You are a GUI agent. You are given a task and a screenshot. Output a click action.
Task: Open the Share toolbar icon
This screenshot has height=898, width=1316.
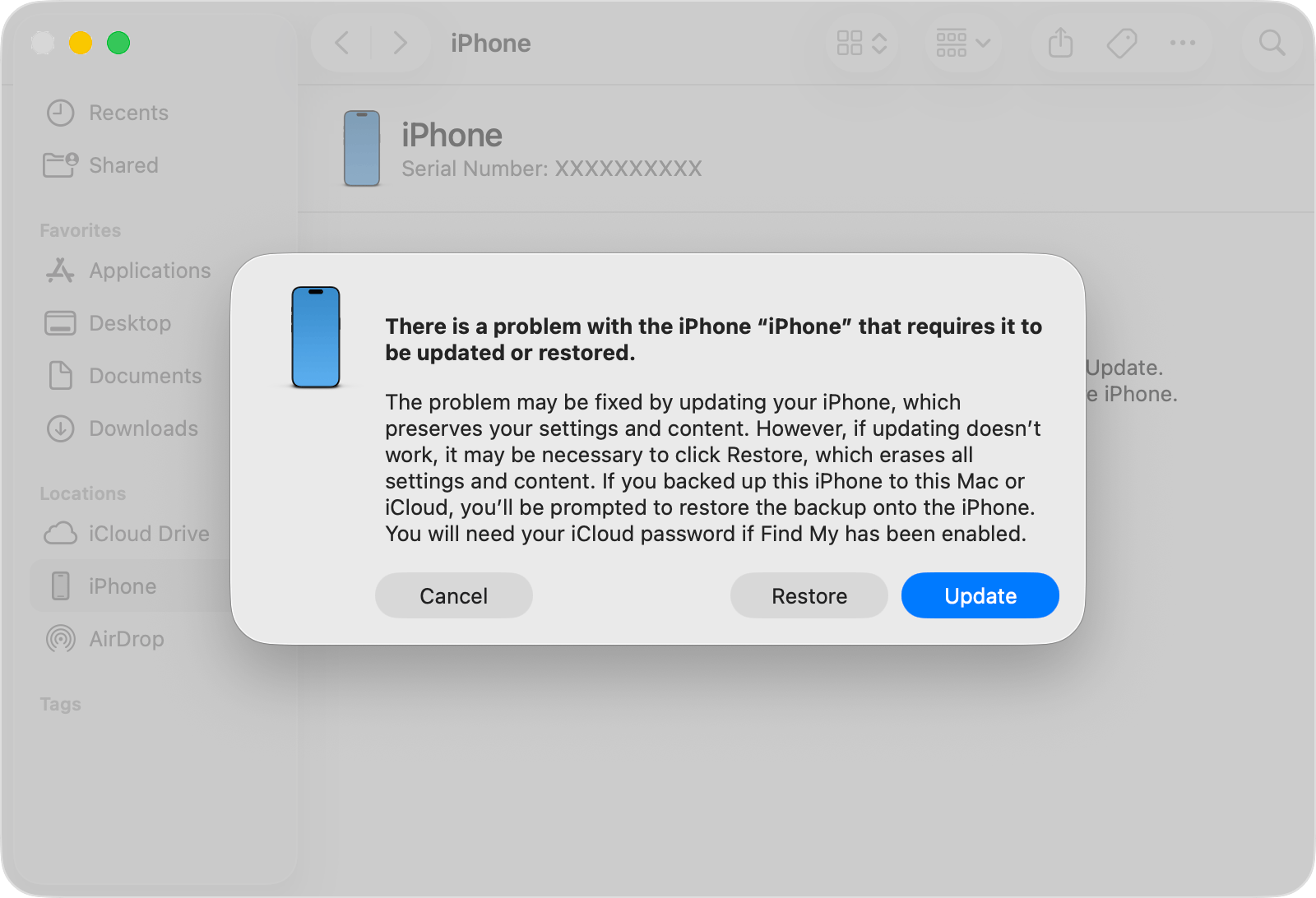pyautogui.click(x=1060, y=43)
